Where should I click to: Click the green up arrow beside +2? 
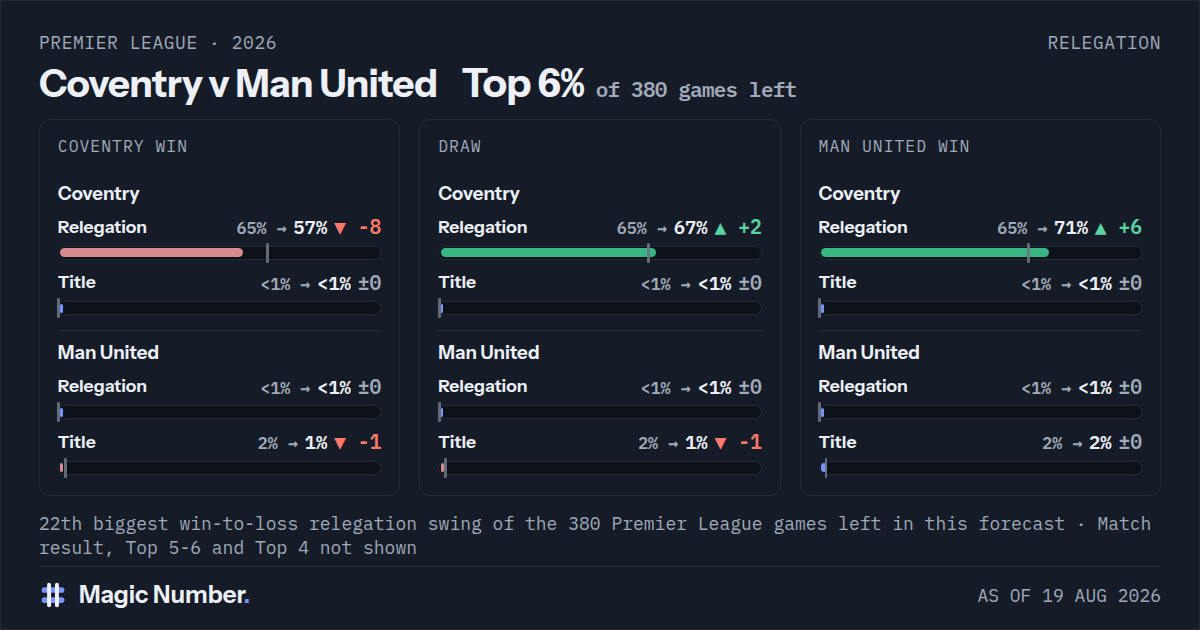(x=720, y=228)
